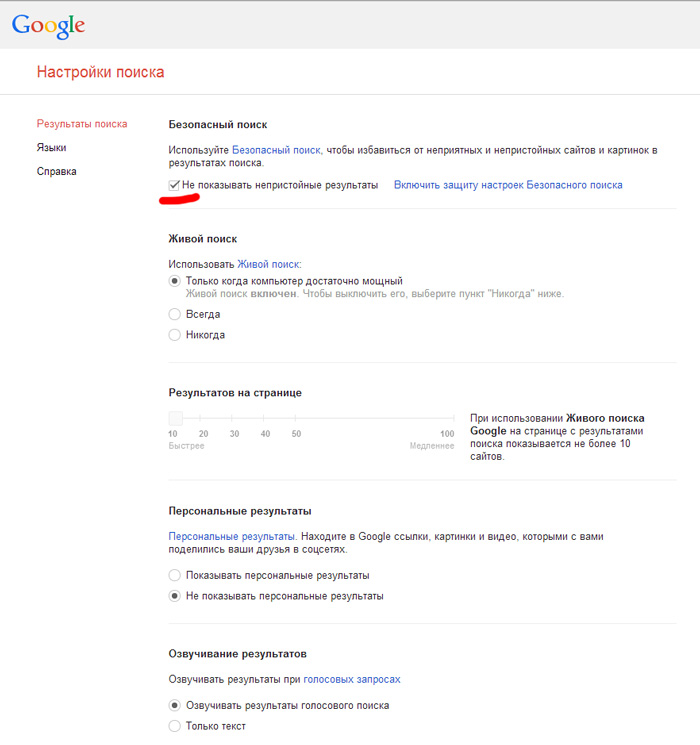Screen dimensions: 700x745
Task: Select 'Не показывать персональные результаты'
Action: [x=175, y=596]
